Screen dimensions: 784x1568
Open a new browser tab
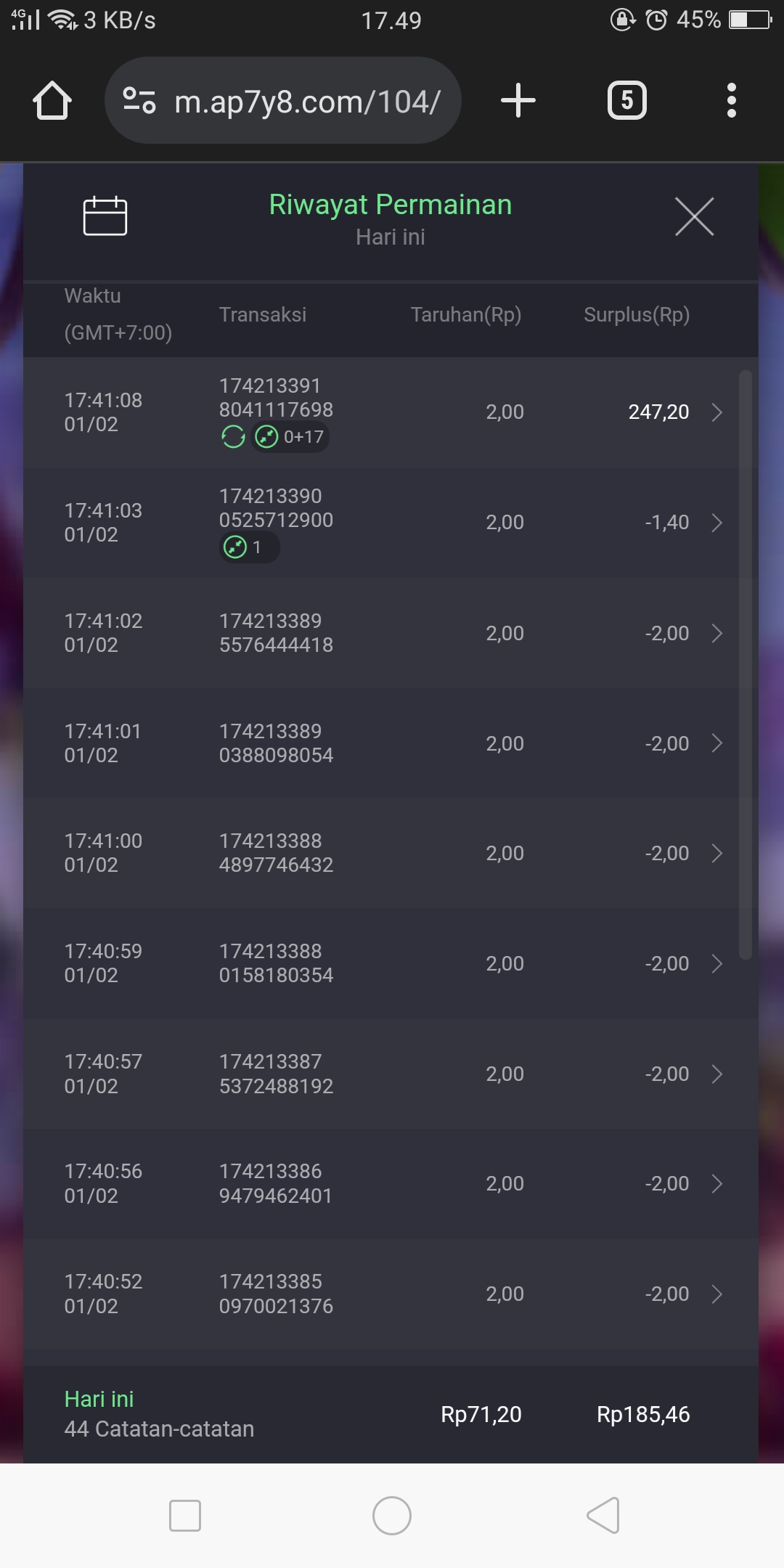pos(518,100)
